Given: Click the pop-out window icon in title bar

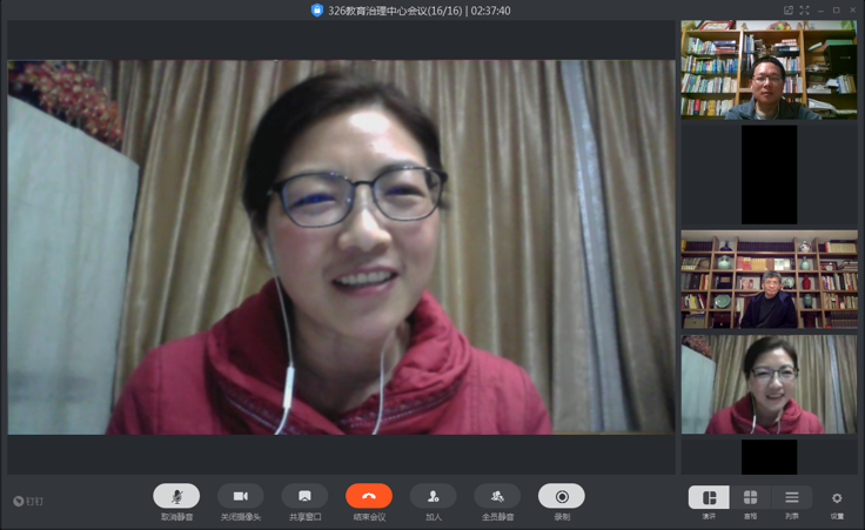Looking at the screenshot, I should (x=788, y=10).
